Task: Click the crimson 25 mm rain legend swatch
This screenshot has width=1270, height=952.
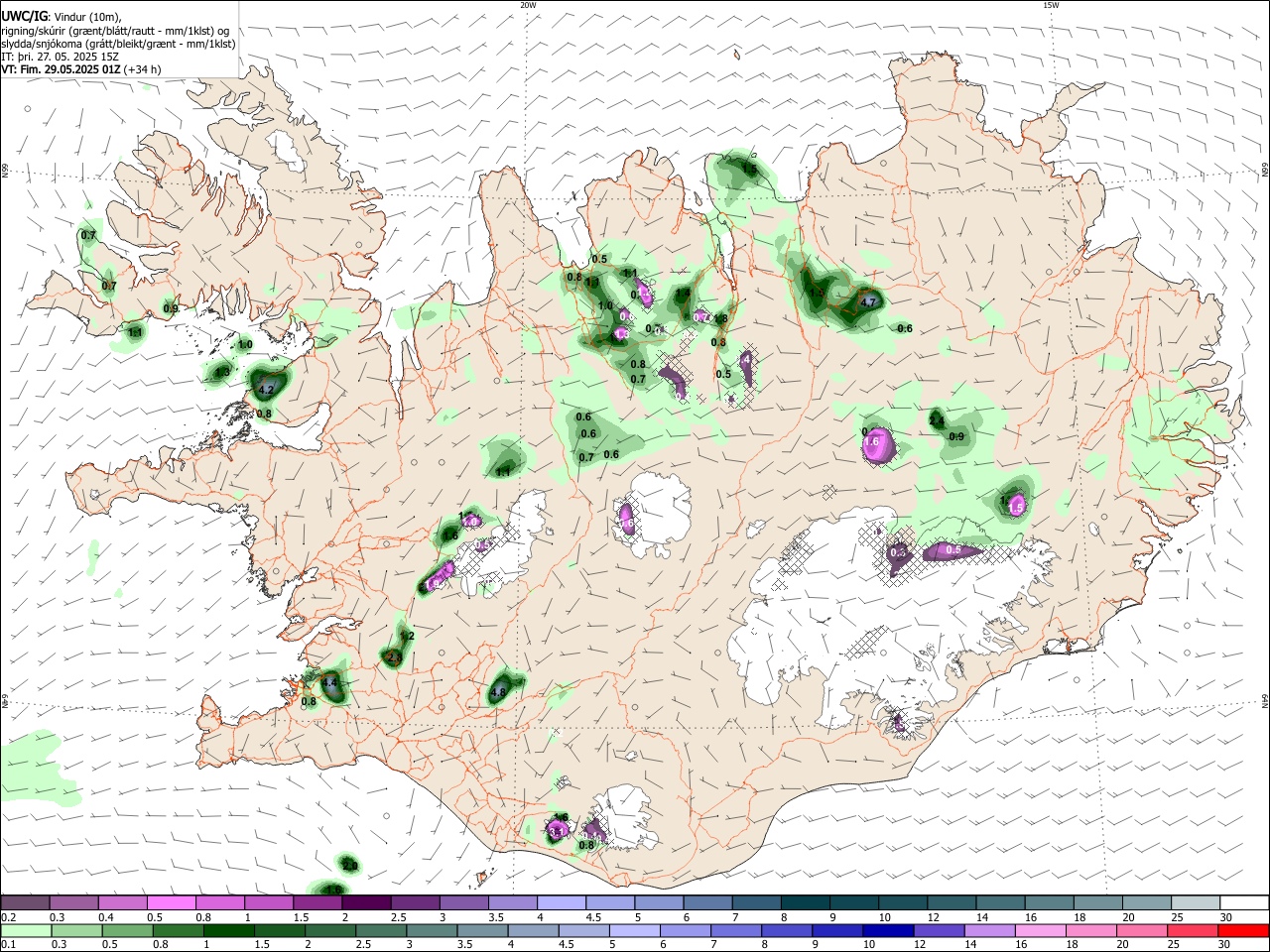Action: tap(1192, 930)
